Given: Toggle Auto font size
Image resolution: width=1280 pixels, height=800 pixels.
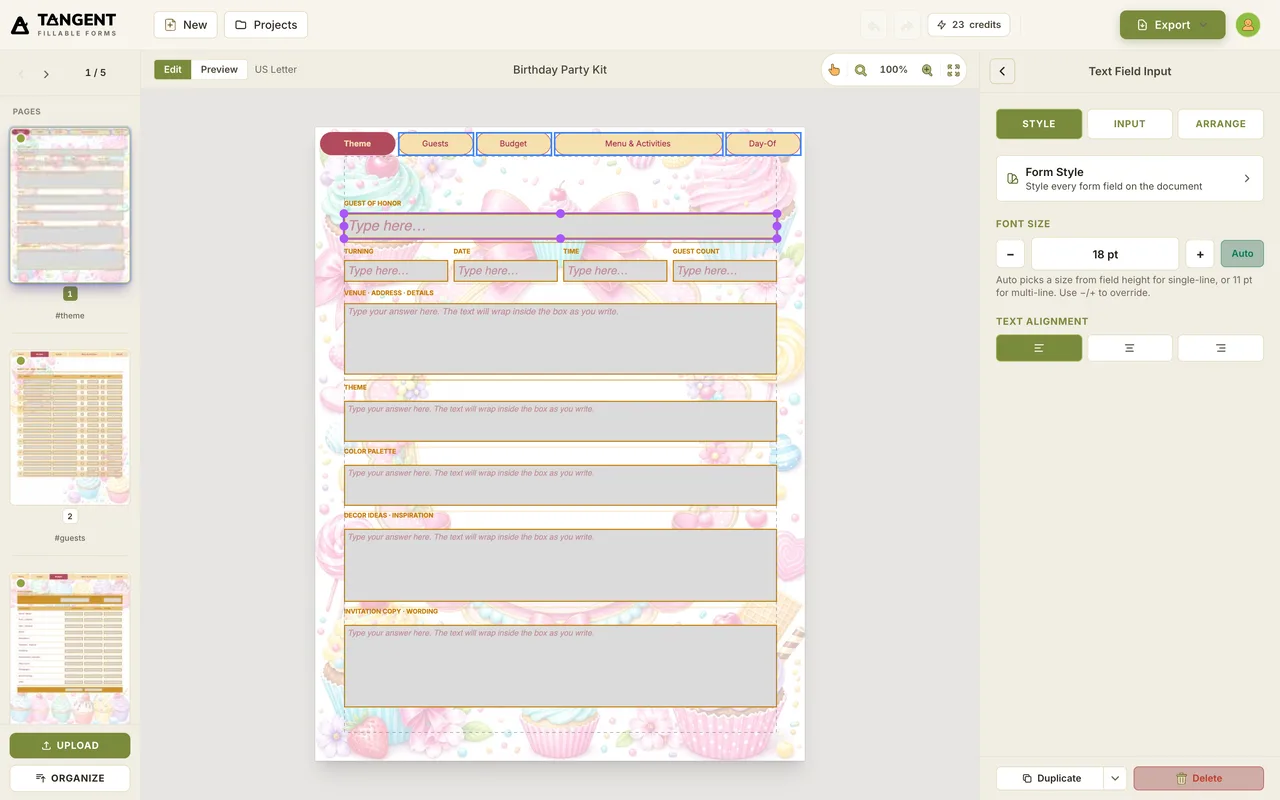Looking at the screenshot, I should pos(1242,254).
